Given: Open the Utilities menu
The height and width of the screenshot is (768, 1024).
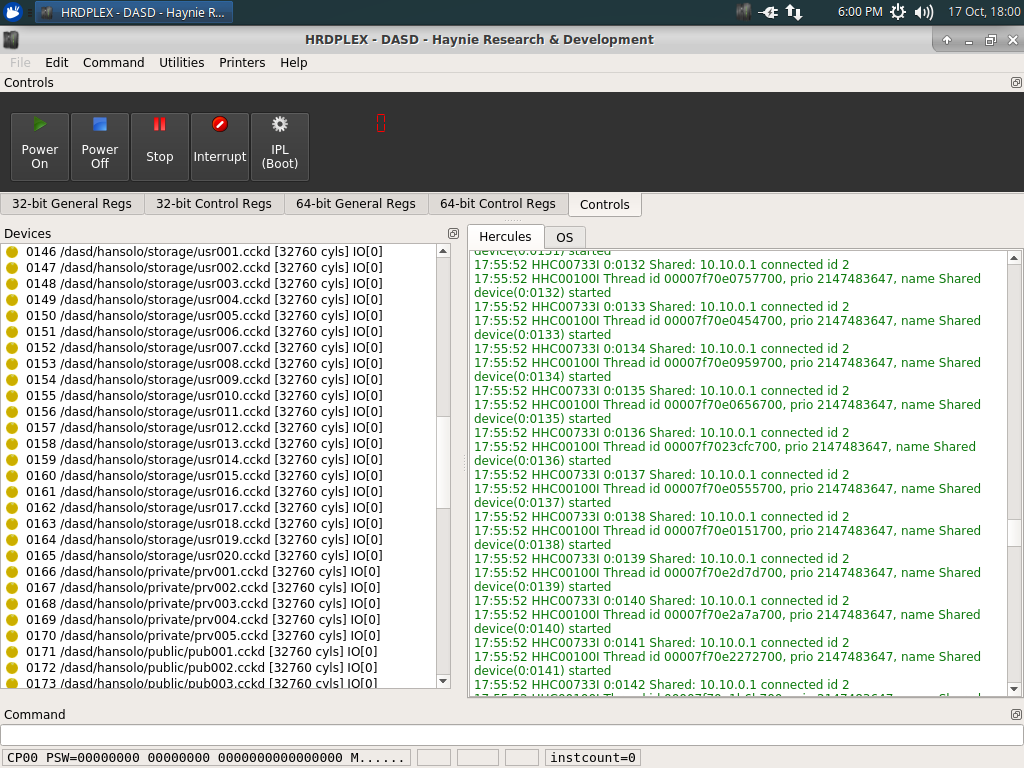Looking at the screenshot, I should click(182, 63).
